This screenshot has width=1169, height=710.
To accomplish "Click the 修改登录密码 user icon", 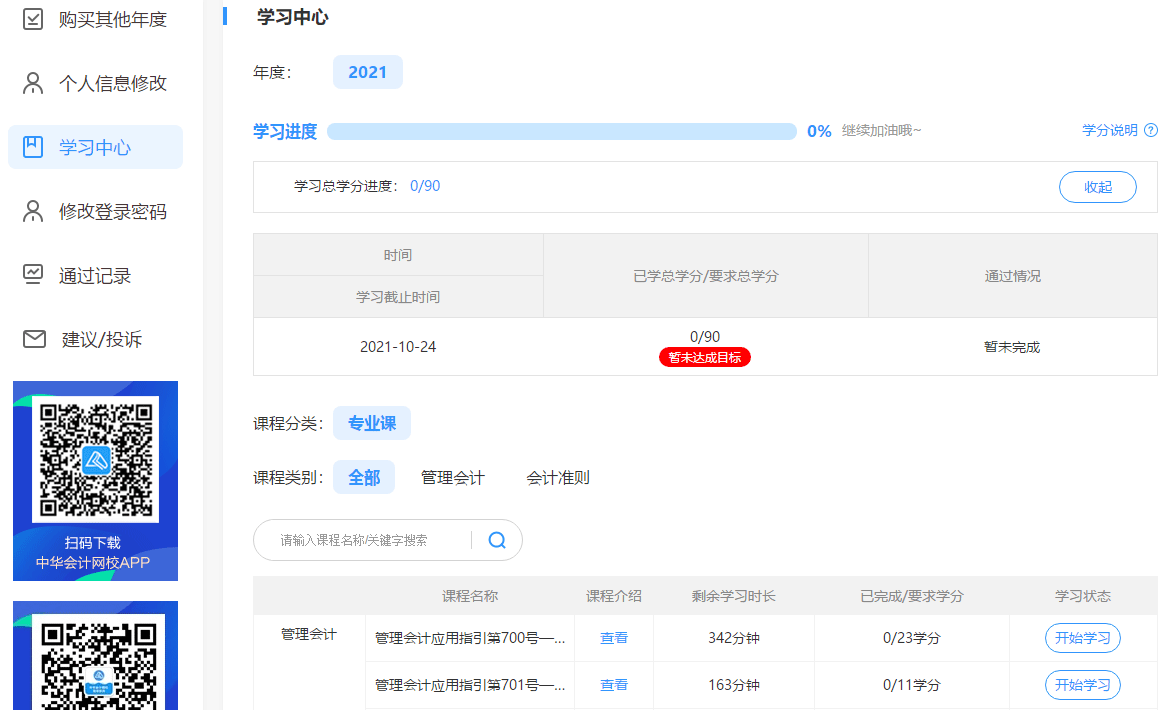I will point(33,212).
